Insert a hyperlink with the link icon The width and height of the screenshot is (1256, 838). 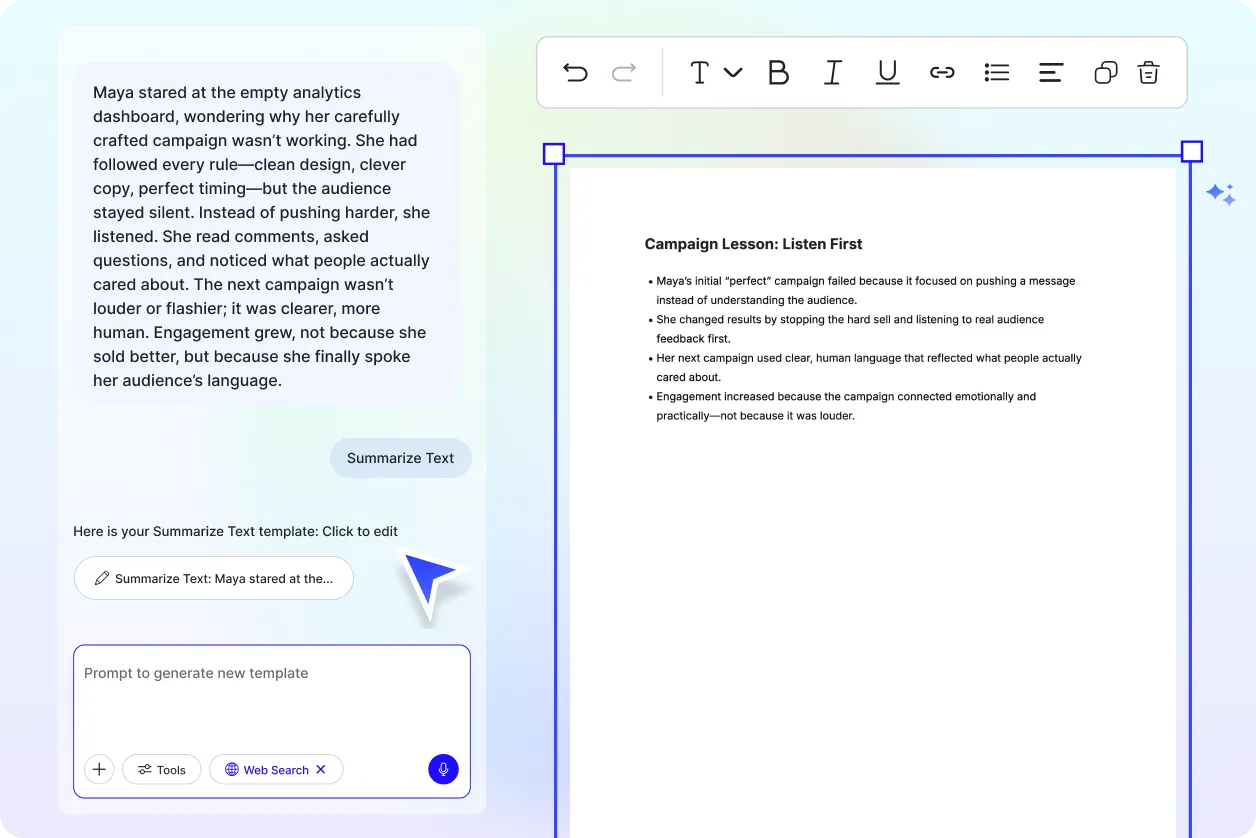pos(942,72)
